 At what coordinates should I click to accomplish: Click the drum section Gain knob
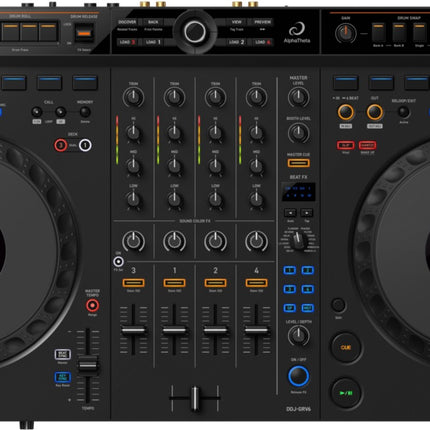coord(346,34)
